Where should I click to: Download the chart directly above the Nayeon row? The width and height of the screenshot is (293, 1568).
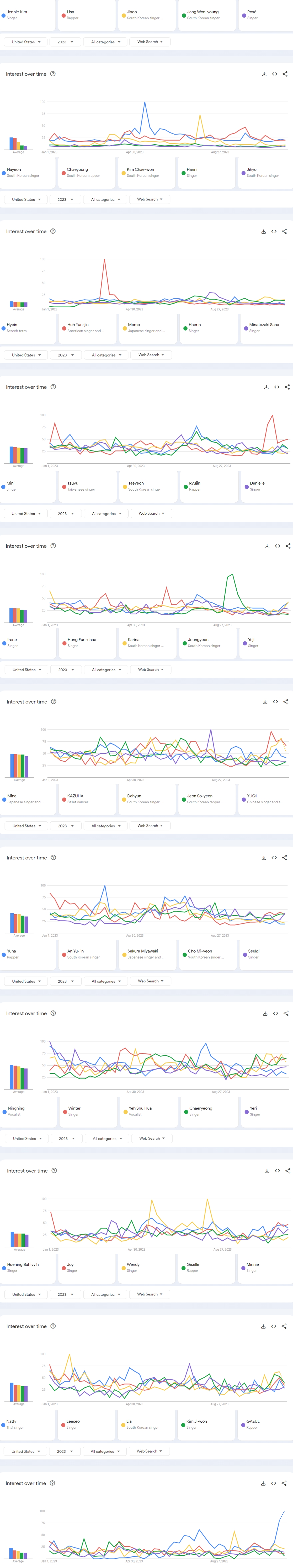(x=264, y=74)
